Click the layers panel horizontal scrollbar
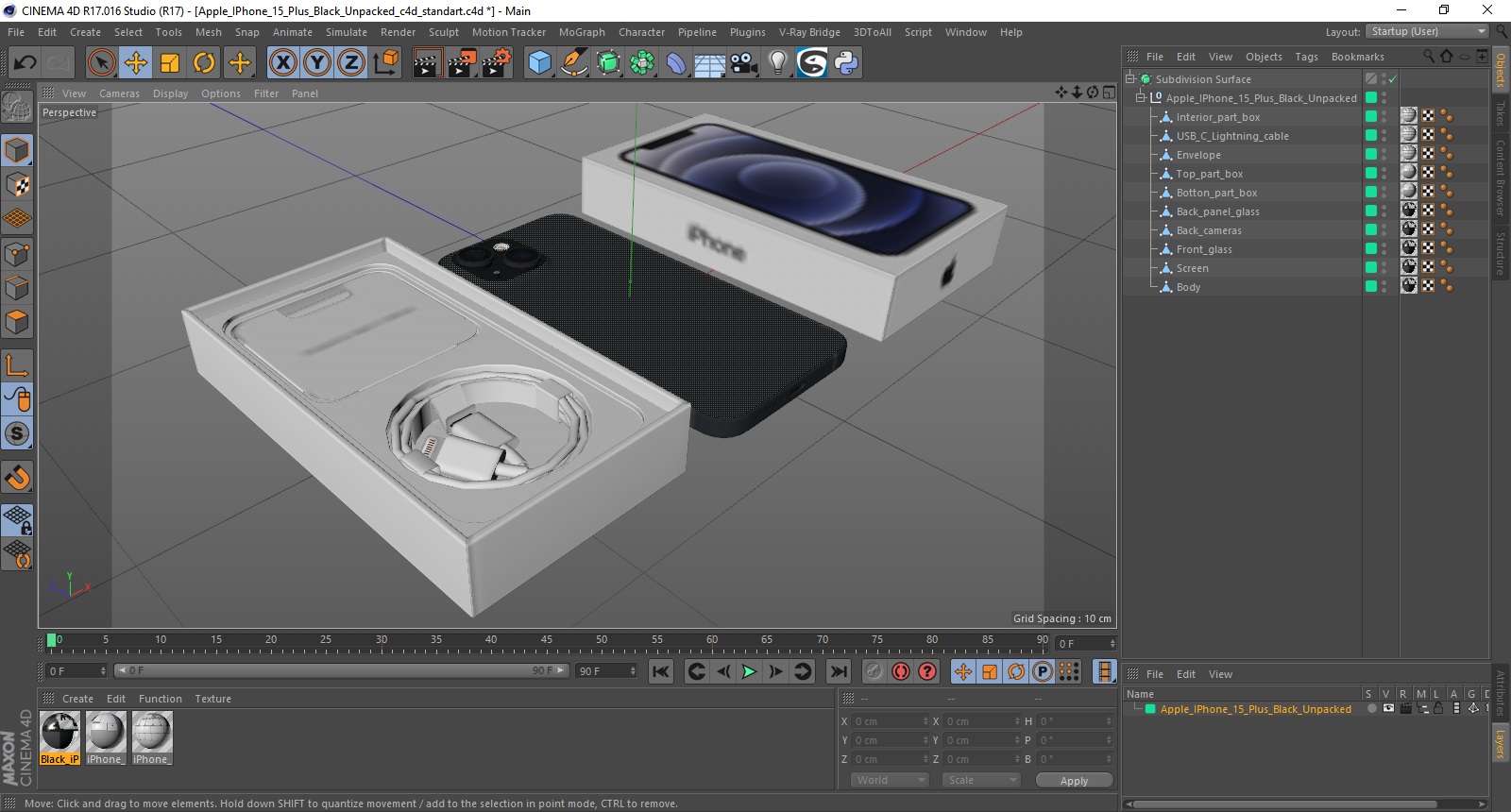The image size is (1511, 812). 1285,804
